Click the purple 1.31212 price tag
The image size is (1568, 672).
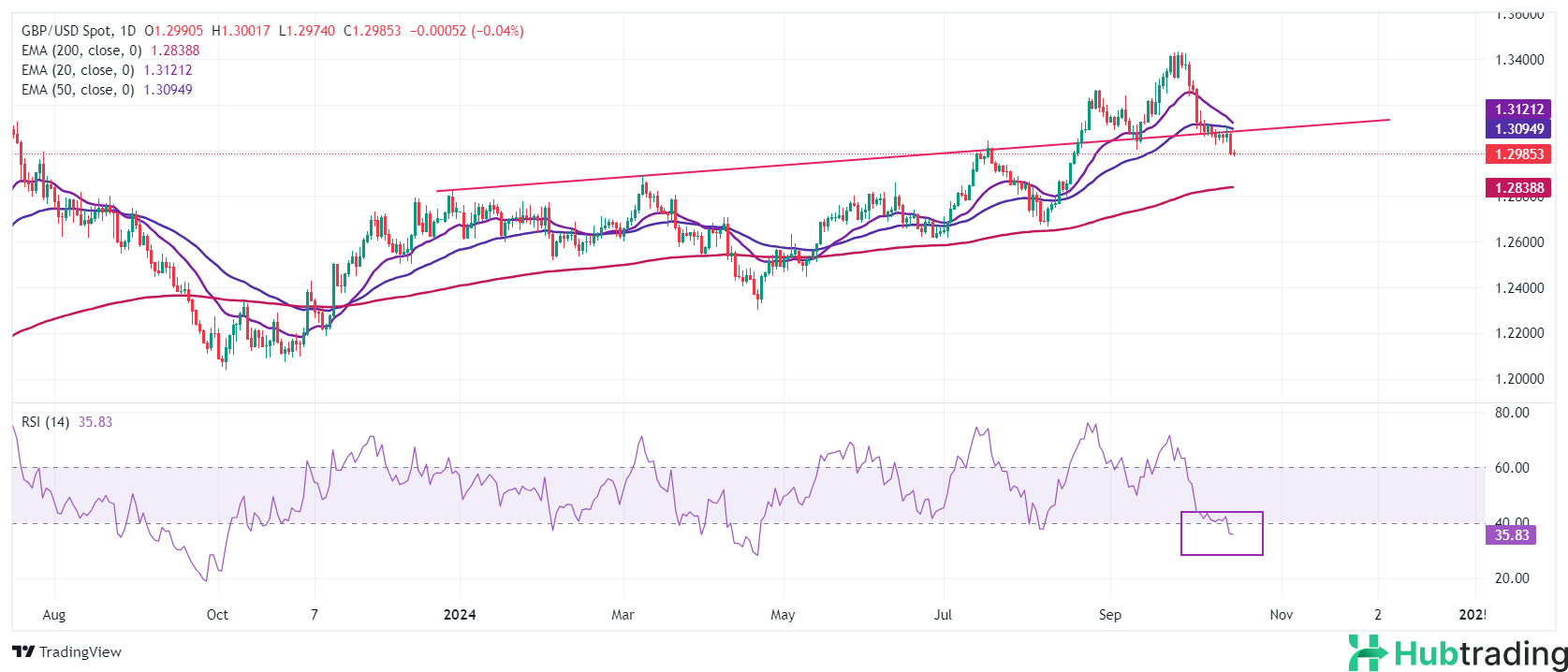(1518, 110)
